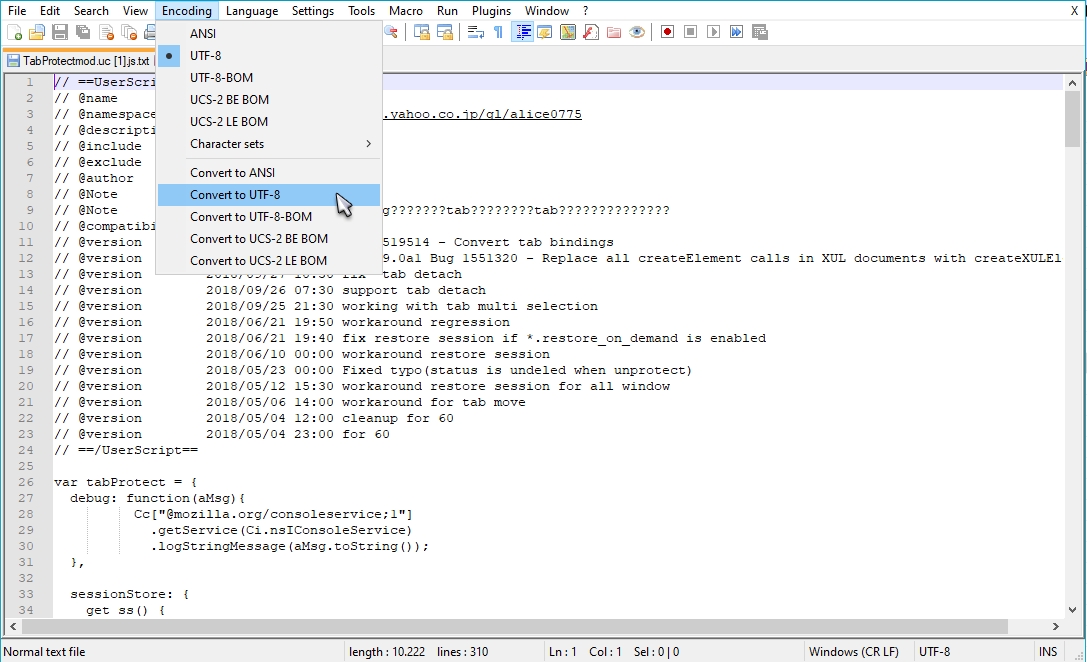Click the New file toolbar icon

[x=15, y=33]
